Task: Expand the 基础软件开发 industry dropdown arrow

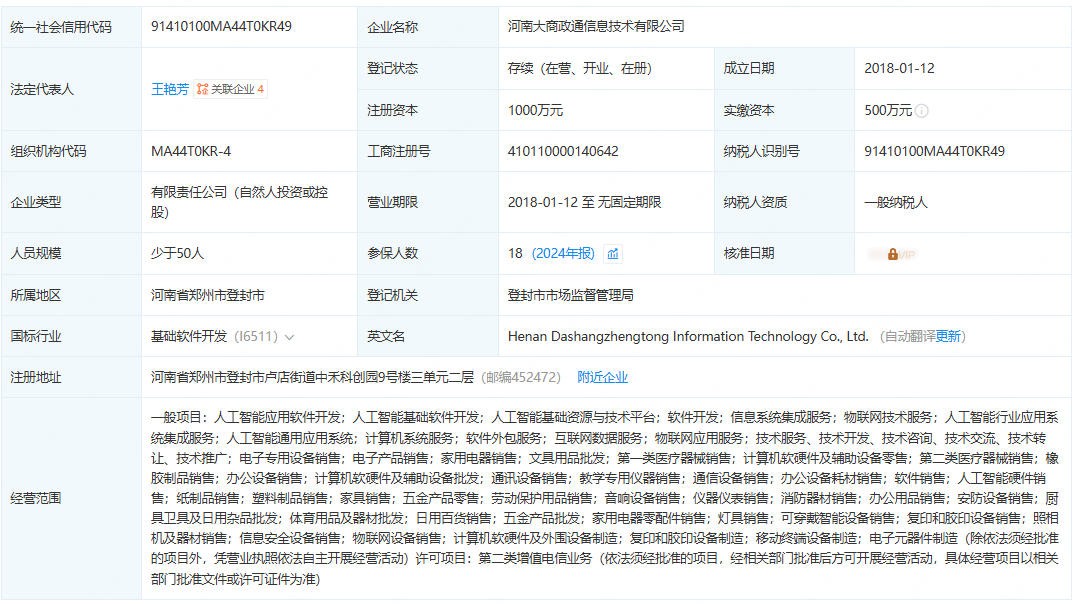Action: click(289, 337)
